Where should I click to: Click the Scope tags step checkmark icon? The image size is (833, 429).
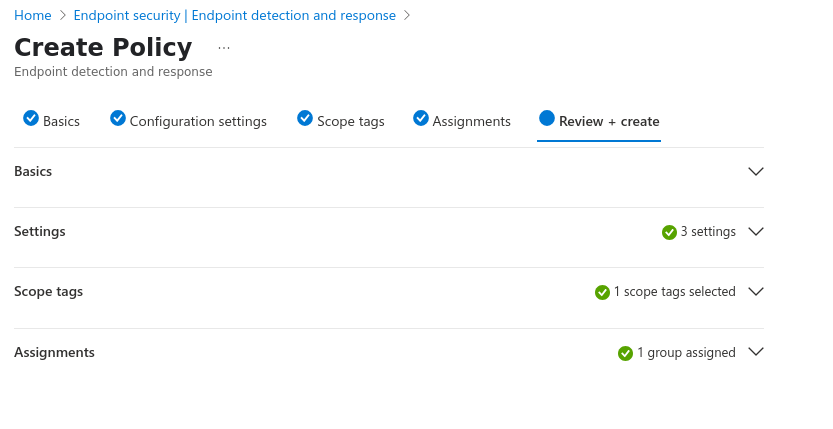tap(305, 119)
